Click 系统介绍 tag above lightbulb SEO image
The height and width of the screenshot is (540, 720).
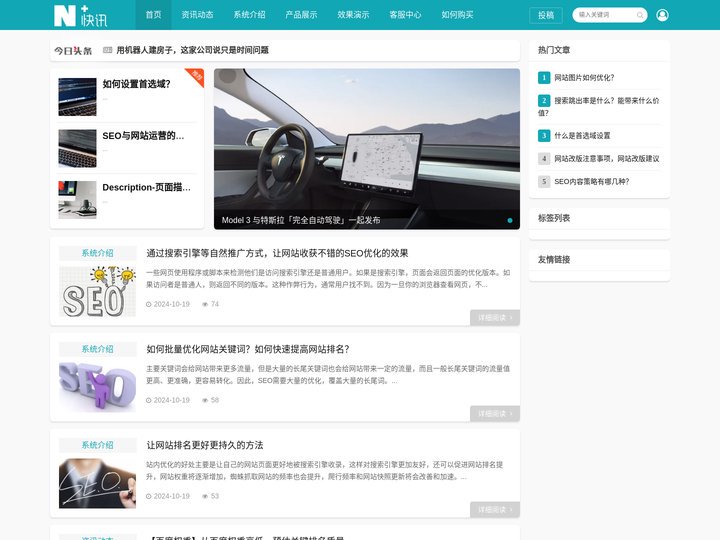coord(97,253)
